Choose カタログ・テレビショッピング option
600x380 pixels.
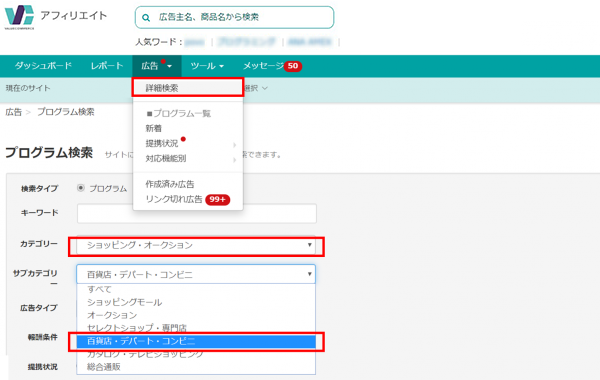196,354
